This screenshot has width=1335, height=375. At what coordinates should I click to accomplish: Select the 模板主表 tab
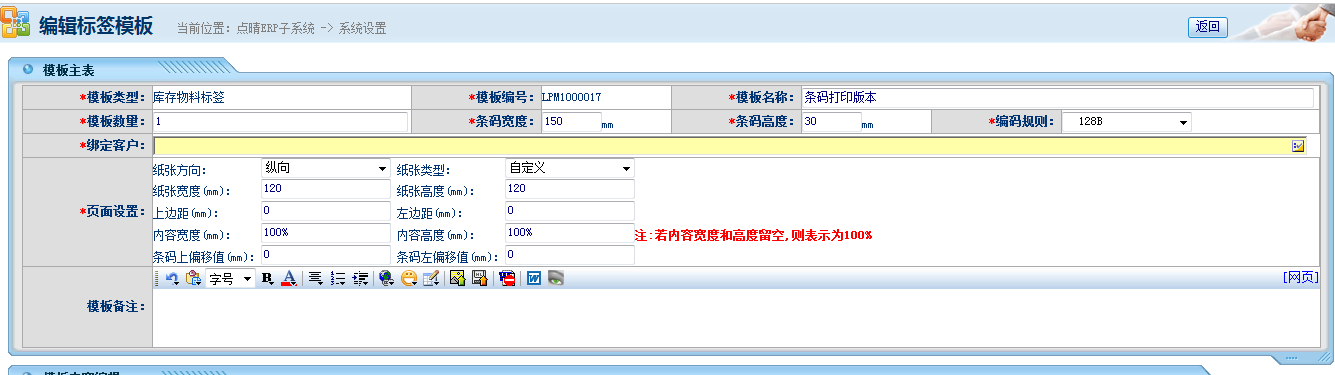click(x=69, y=70)
